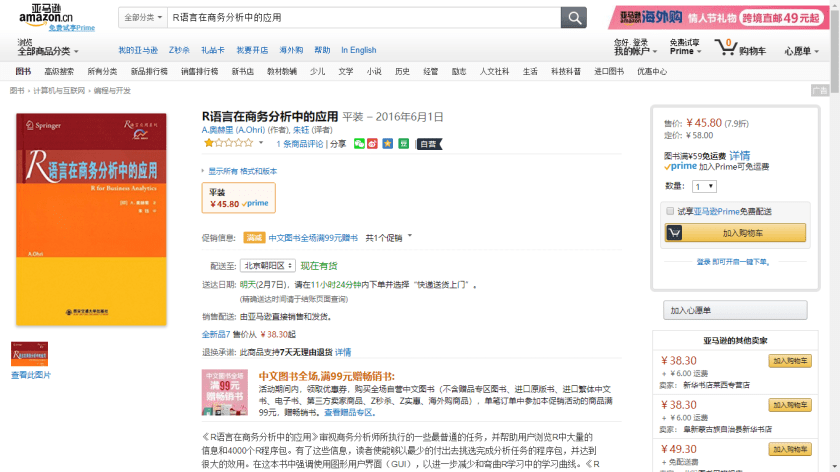Click the yellow 加入购物车 button
Screen dimensions: 840x472
coord(735,233)
